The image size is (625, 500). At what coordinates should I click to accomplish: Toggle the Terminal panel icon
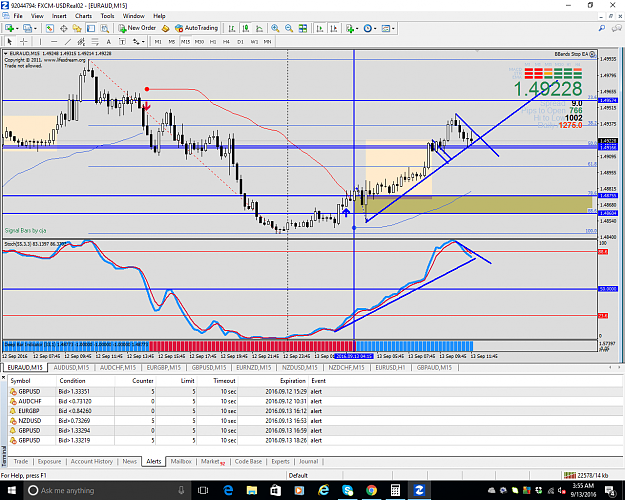coord(91,28)
